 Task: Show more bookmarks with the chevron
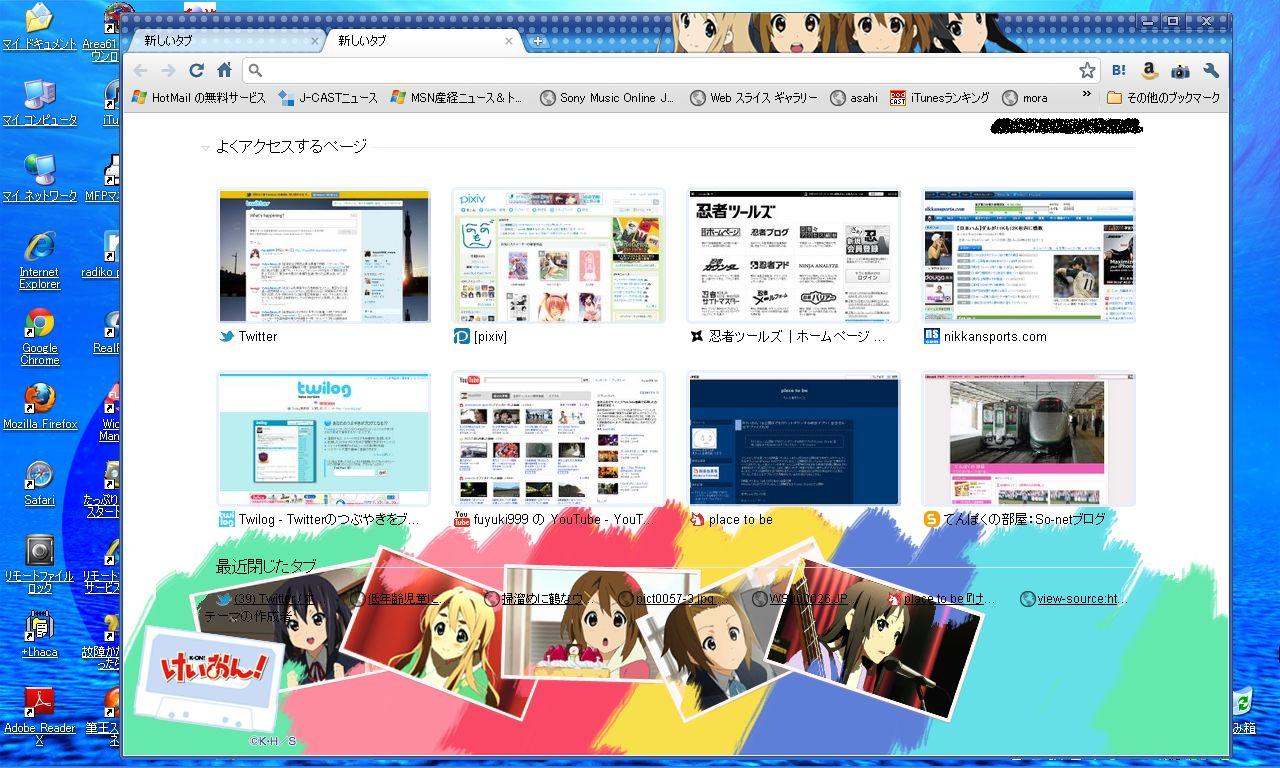[x=1087, y=96]
